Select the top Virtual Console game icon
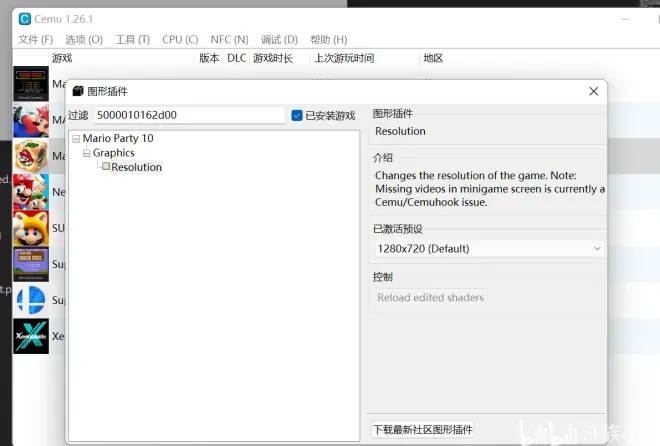660x446 pixels. point(31,84)
